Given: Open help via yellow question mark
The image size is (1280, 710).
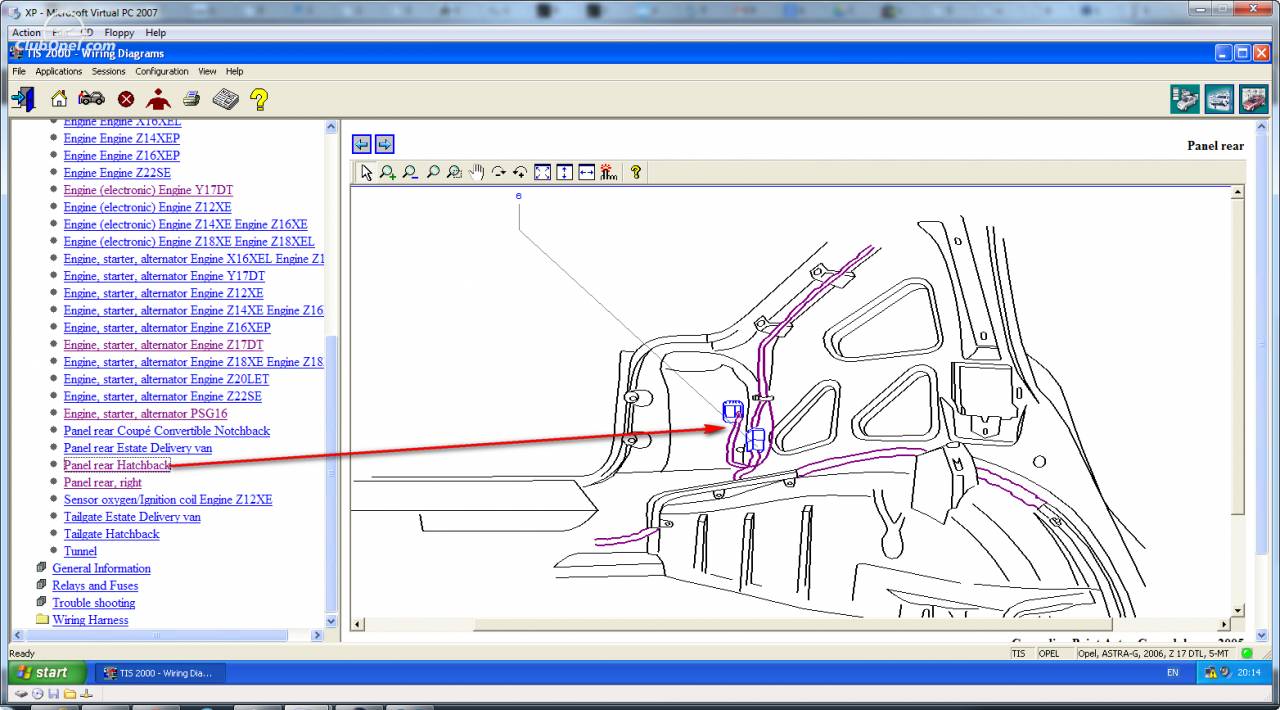Looking at the screenshot, I should coord(258,99).
